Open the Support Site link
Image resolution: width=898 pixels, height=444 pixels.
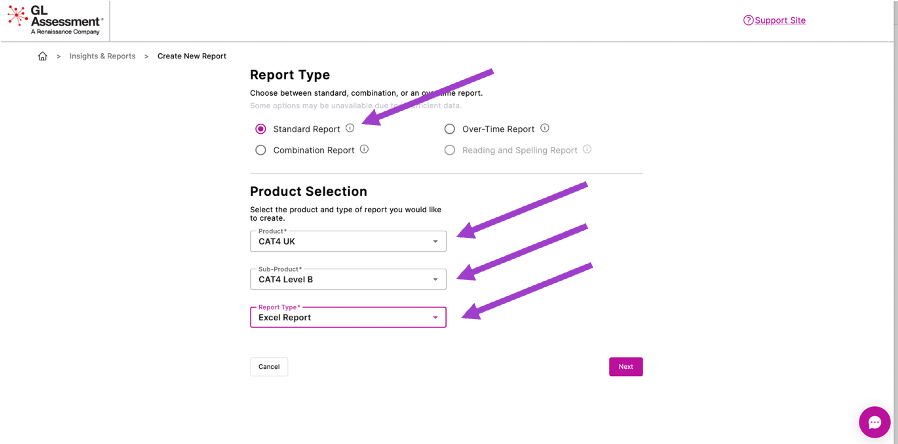[x=780, y=21]
